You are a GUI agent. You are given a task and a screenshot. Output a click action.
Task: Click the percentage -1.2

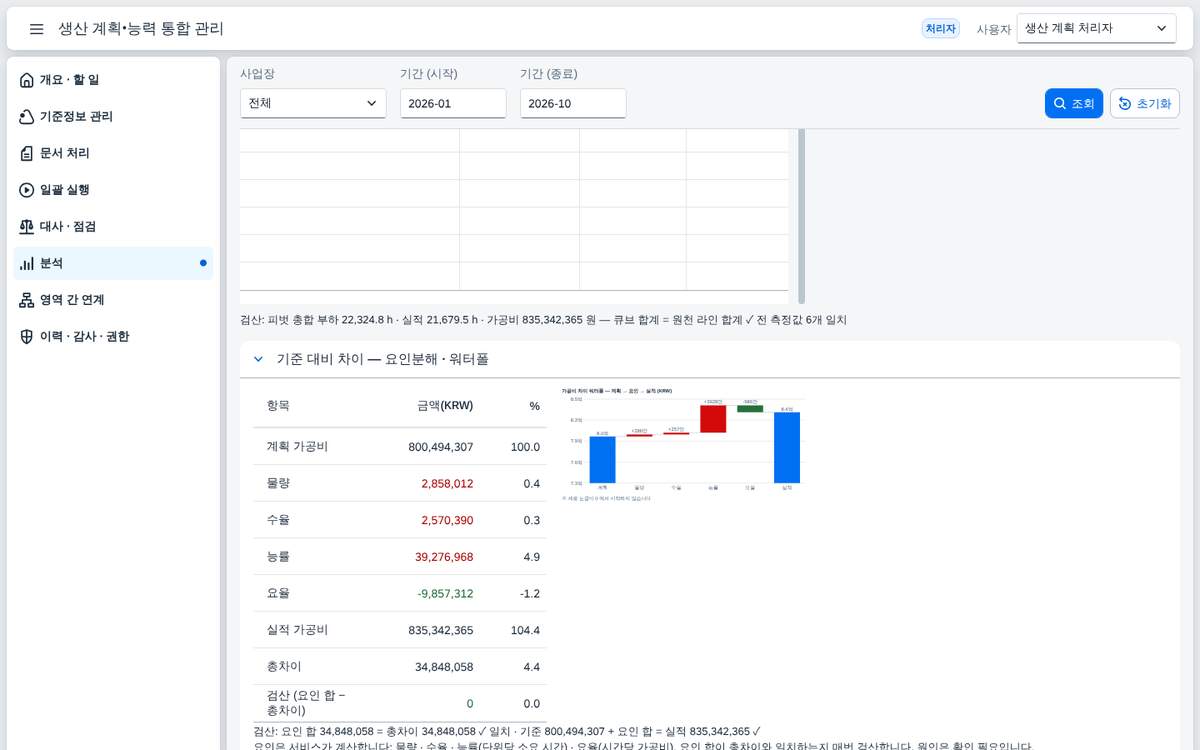tap(530, 593)
